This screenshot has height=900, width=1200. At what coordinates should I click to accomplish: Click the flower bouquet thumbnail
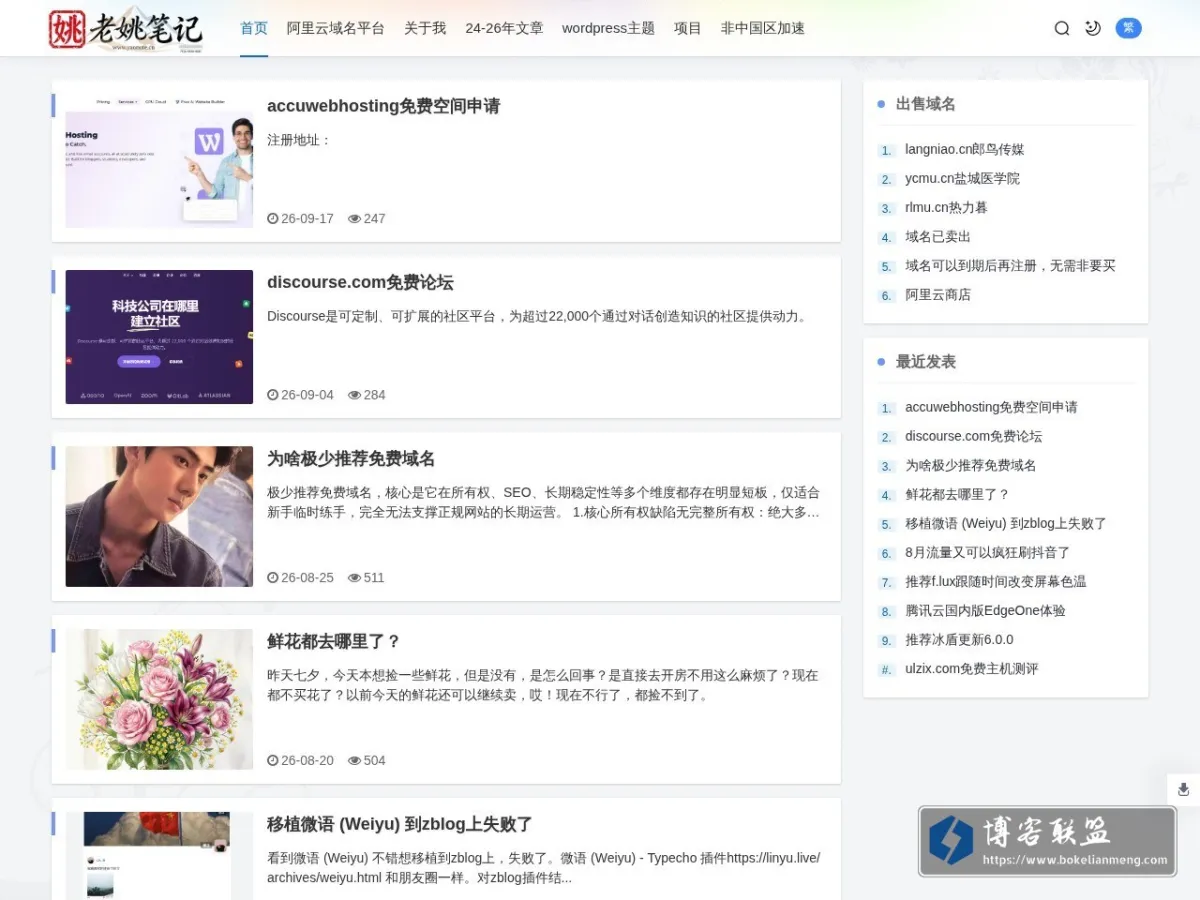[159, 699]
